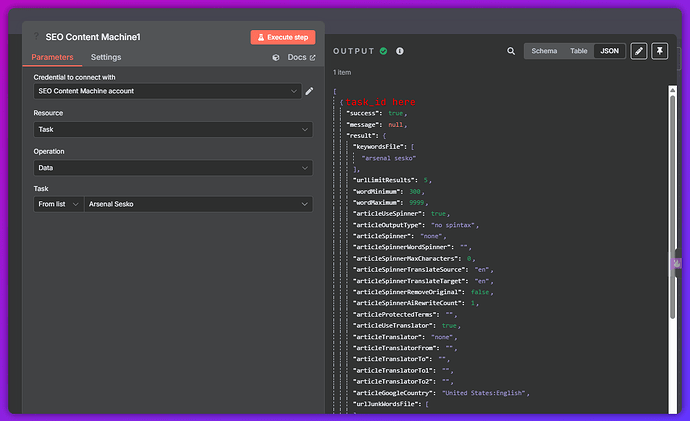This screenshot has height=421, width=690.
Task: Click the "articleSpinnerAiRewriteCount" key
Action: pos(410,303)
